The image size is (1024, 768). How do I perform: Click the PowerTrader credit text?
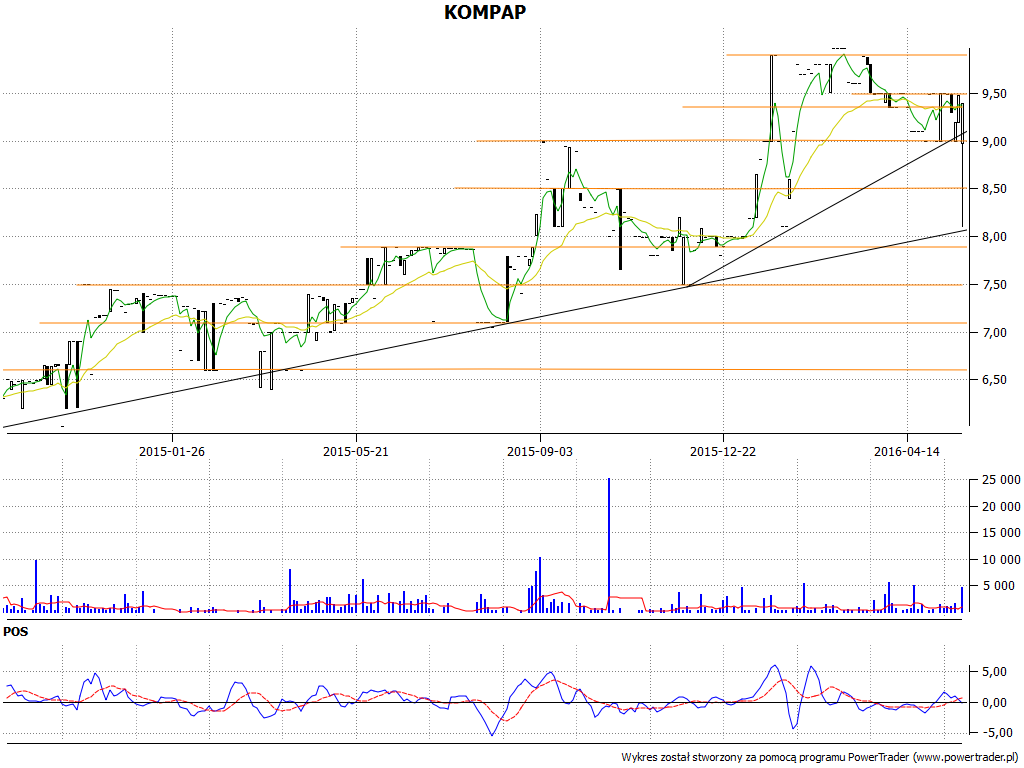(820, 758)
